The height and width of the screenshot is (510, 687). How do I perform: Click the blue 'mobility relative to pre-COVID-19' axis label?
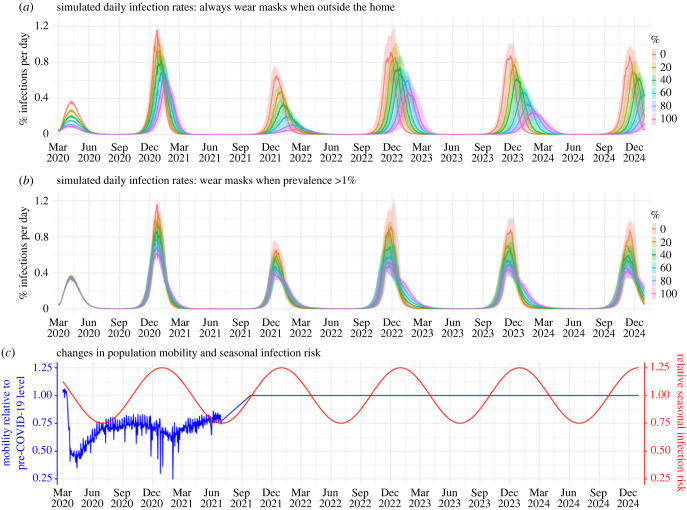(14, 422)
